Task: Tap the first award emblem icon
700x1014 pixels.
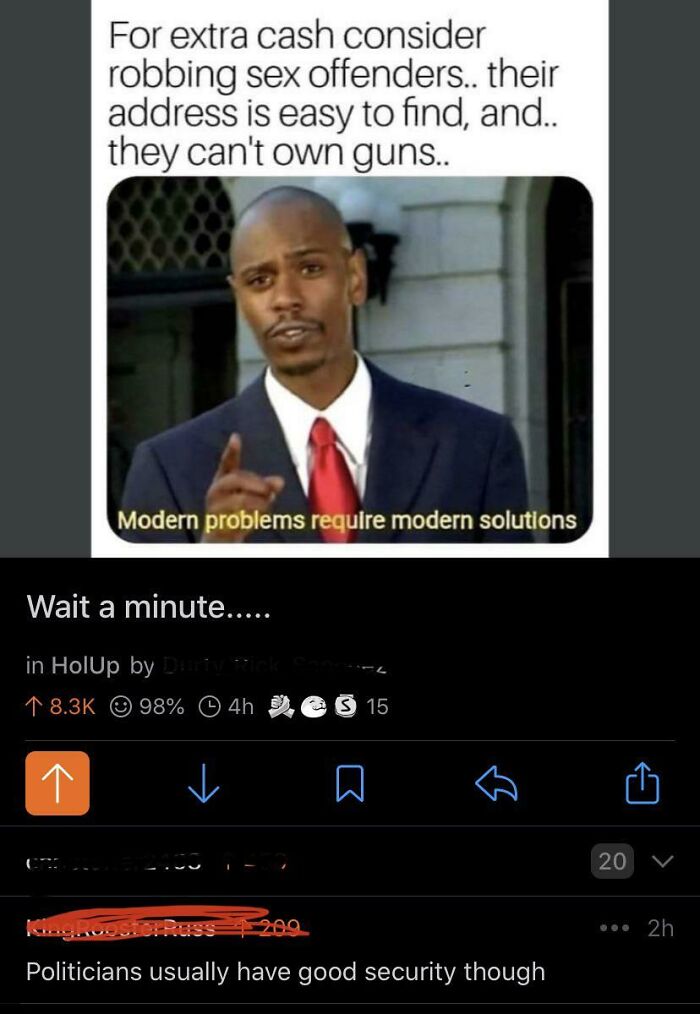Action: (281, 706)
